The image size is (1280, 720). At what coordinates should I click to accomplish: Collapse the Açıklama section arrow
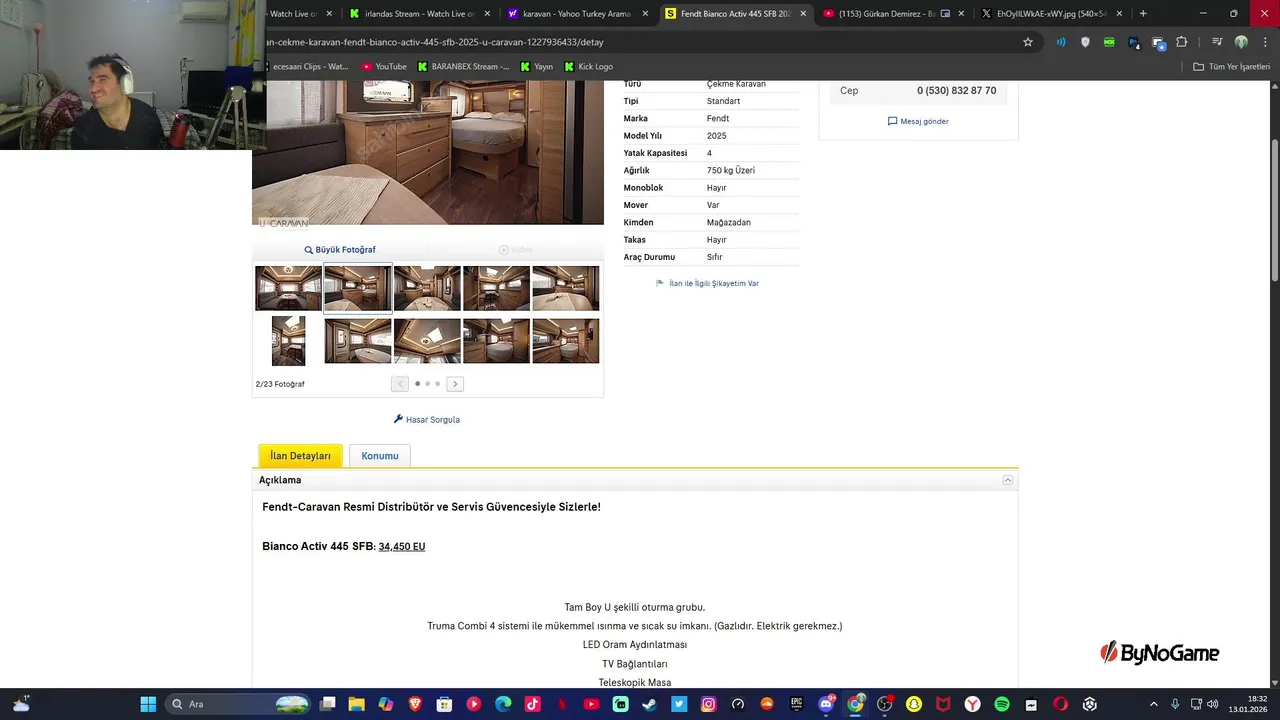tap(1008, 481)
